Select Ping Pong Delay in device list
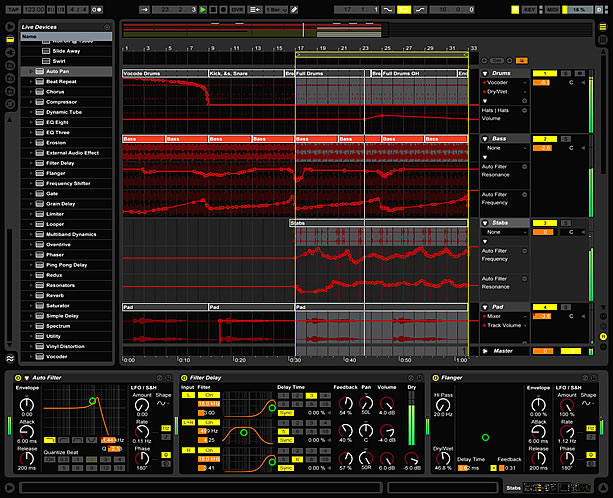This screenshot has height=498, width=613. point(66,265)
